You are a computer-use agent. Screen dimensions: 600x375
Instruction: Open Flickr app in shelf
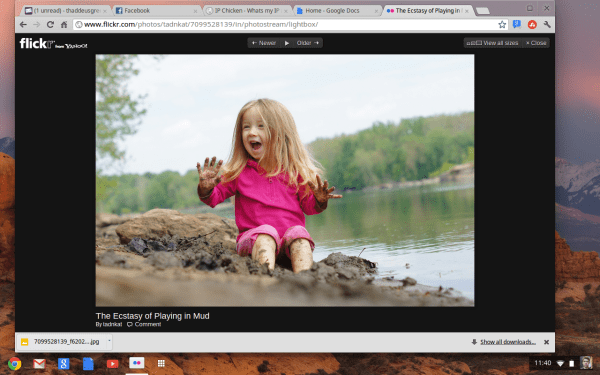pos(137,363)
